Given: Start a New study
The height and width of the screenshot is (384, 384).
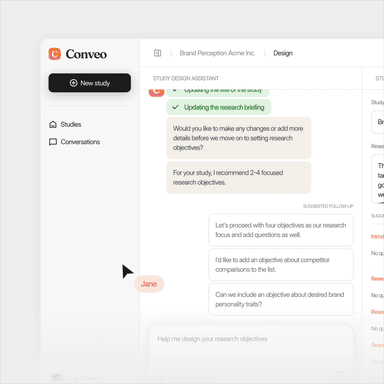Looking at the screenshot, I should (90, 83).
